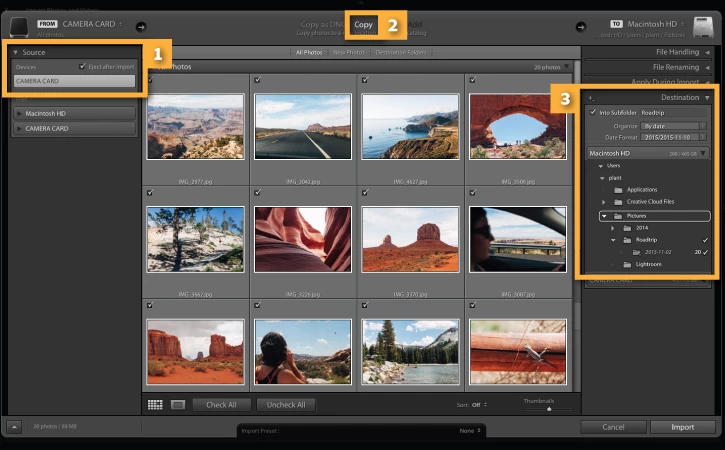Click the Macintosh HD drive icon in header

[703, 27]
